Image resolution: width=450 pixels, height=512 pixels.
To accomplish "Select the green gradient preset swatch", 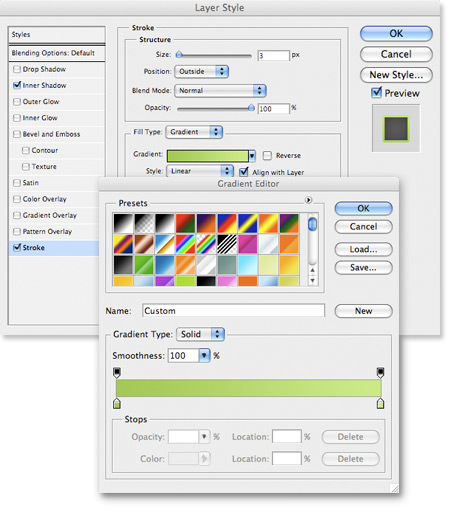I will coord(144,264).
